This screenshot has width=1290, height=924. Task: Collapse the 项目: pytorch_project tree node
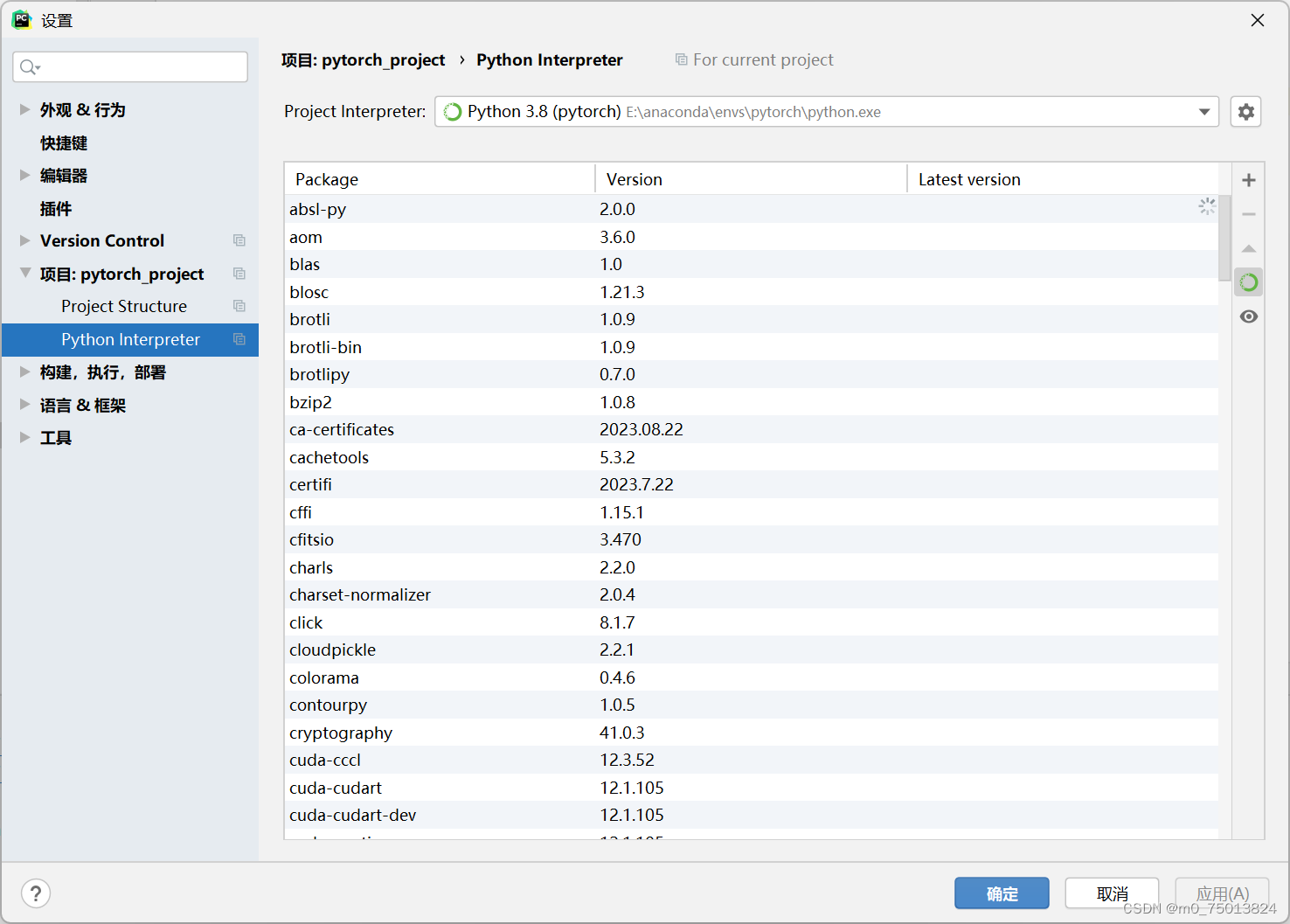tap(24, 273)
